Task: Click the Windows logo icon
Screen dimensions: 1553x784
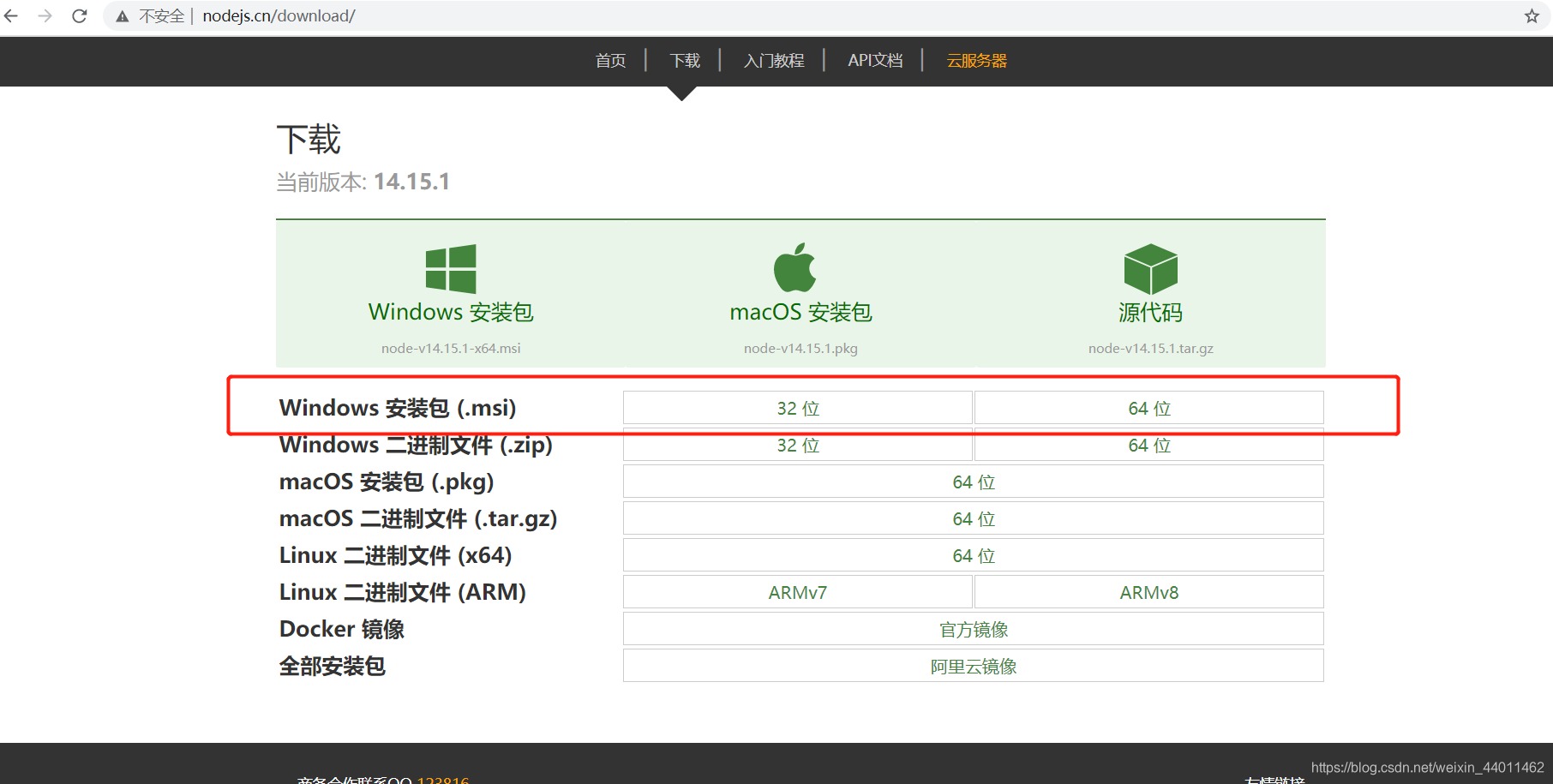Action: point(451,268)
